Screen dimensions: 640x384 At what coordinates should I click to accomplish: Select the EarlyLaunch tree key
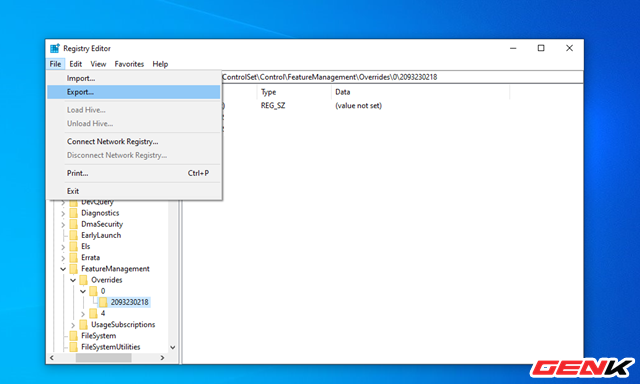[x=101, y=235]
